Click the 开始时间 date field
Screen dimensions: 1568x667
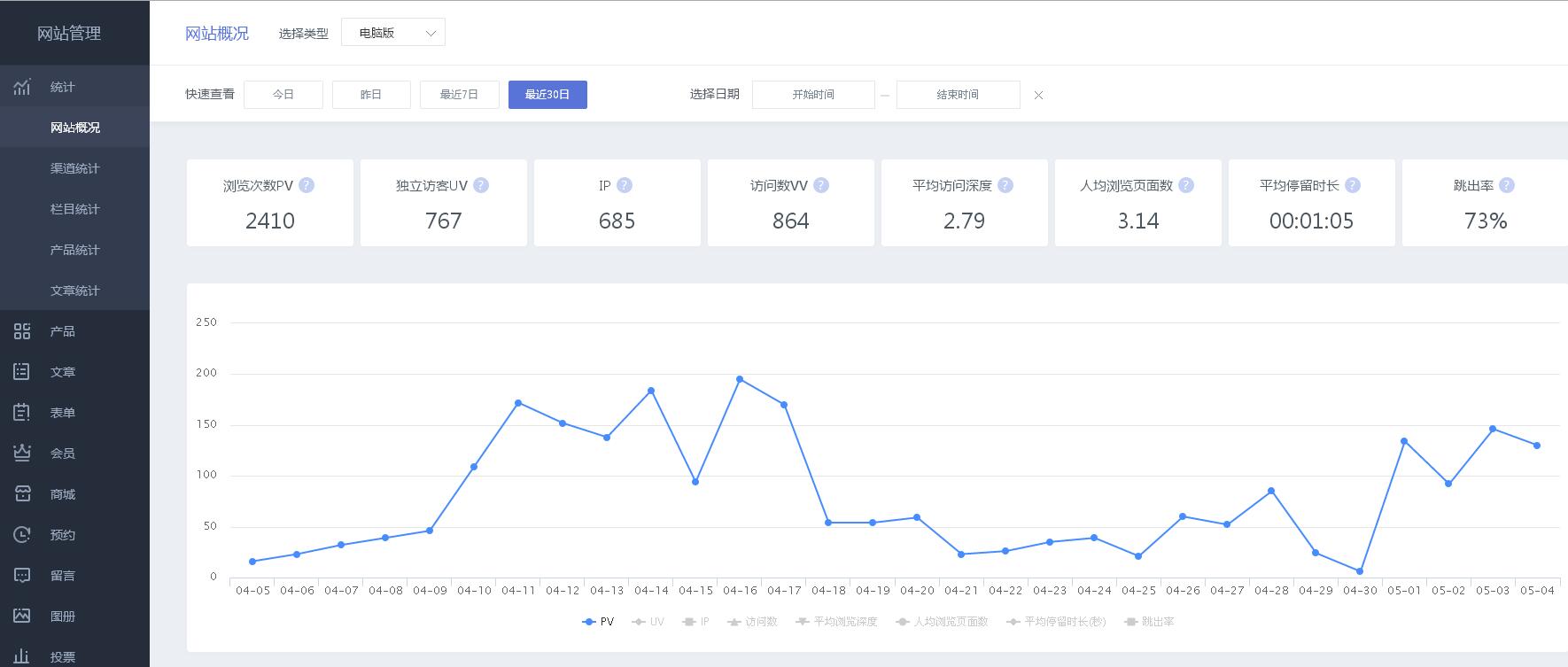(x=813, y=95)
